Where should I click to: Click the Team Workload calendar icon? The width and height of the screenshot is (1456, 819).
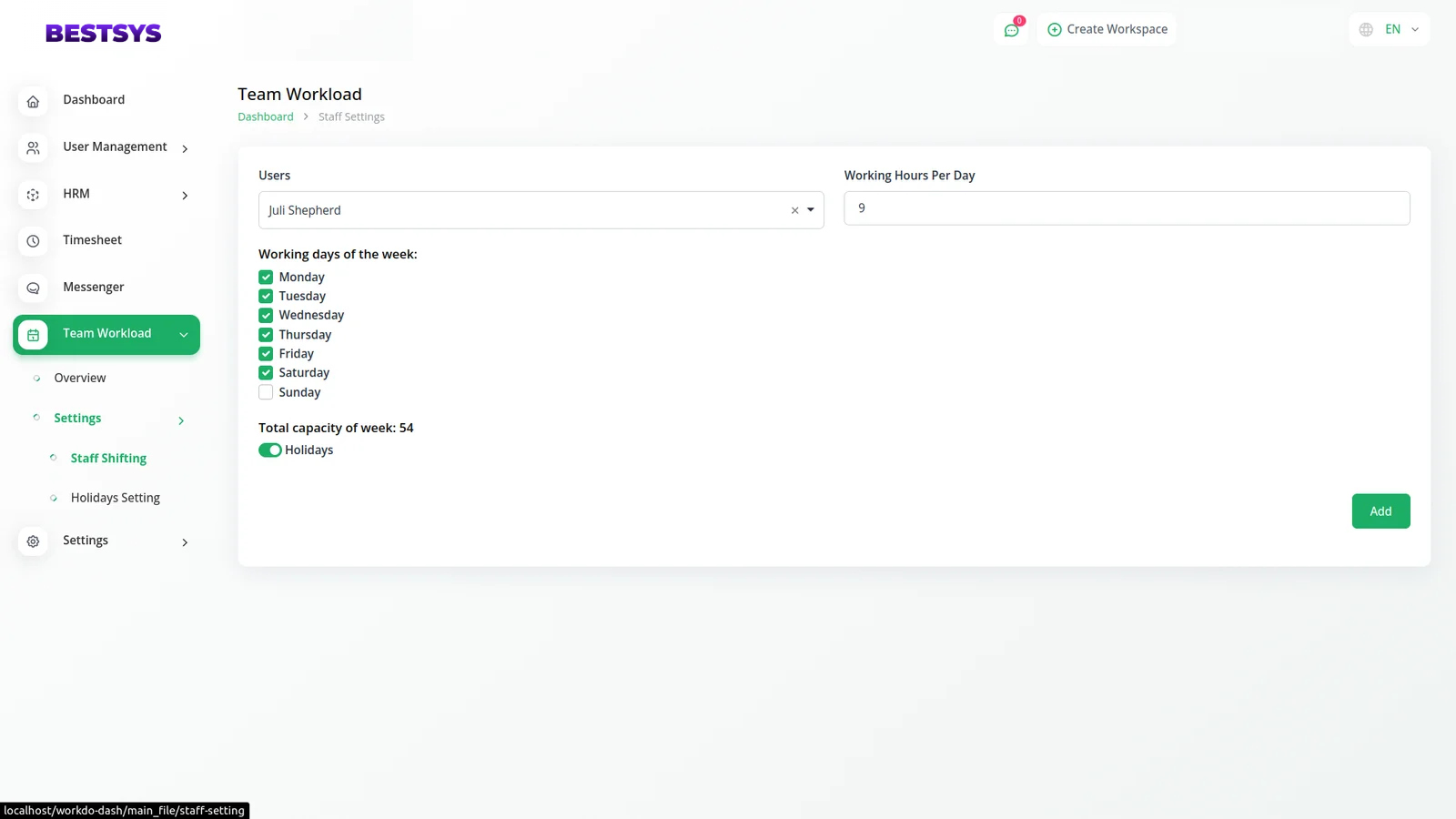pos(33,335)
